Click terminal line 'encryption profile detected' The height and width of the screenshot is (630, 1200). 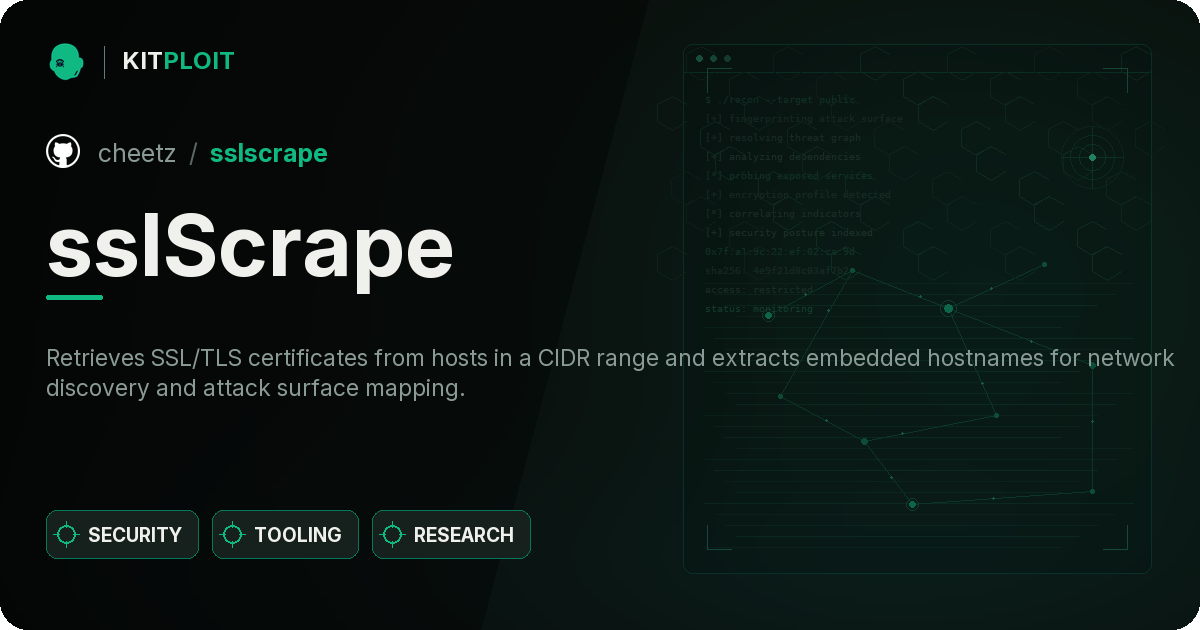pos(797,195)
